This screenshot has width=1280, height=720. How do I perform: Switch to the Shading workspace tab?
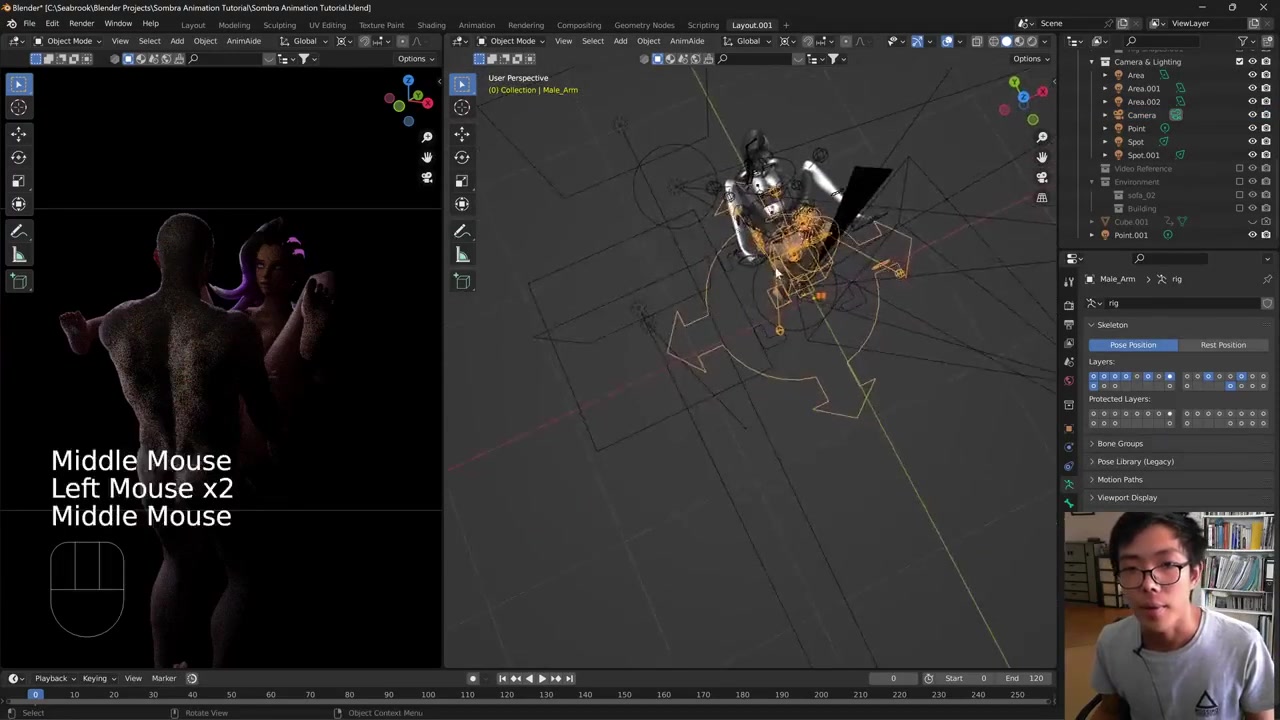(431, 25)
